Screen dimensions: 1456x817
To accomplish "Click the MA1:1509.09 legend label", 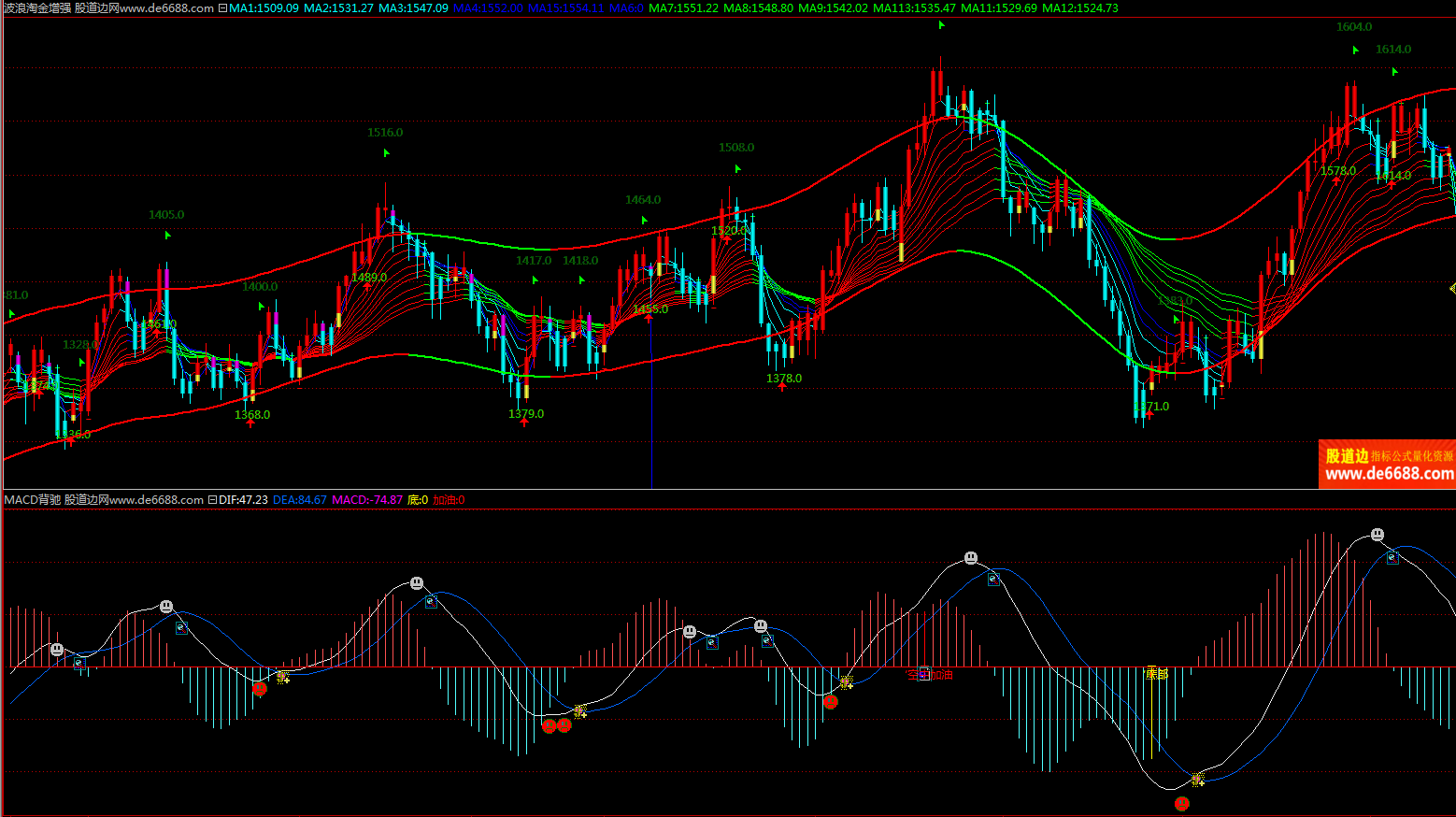I will pos(264,8).
